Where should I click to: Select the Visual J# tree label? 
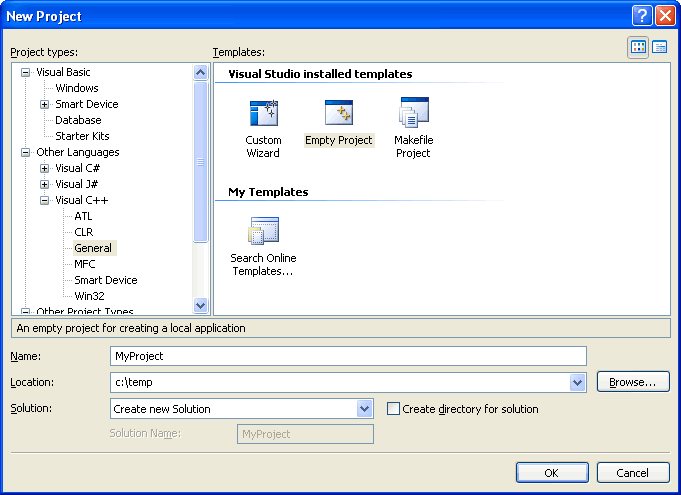coord(76,184)
